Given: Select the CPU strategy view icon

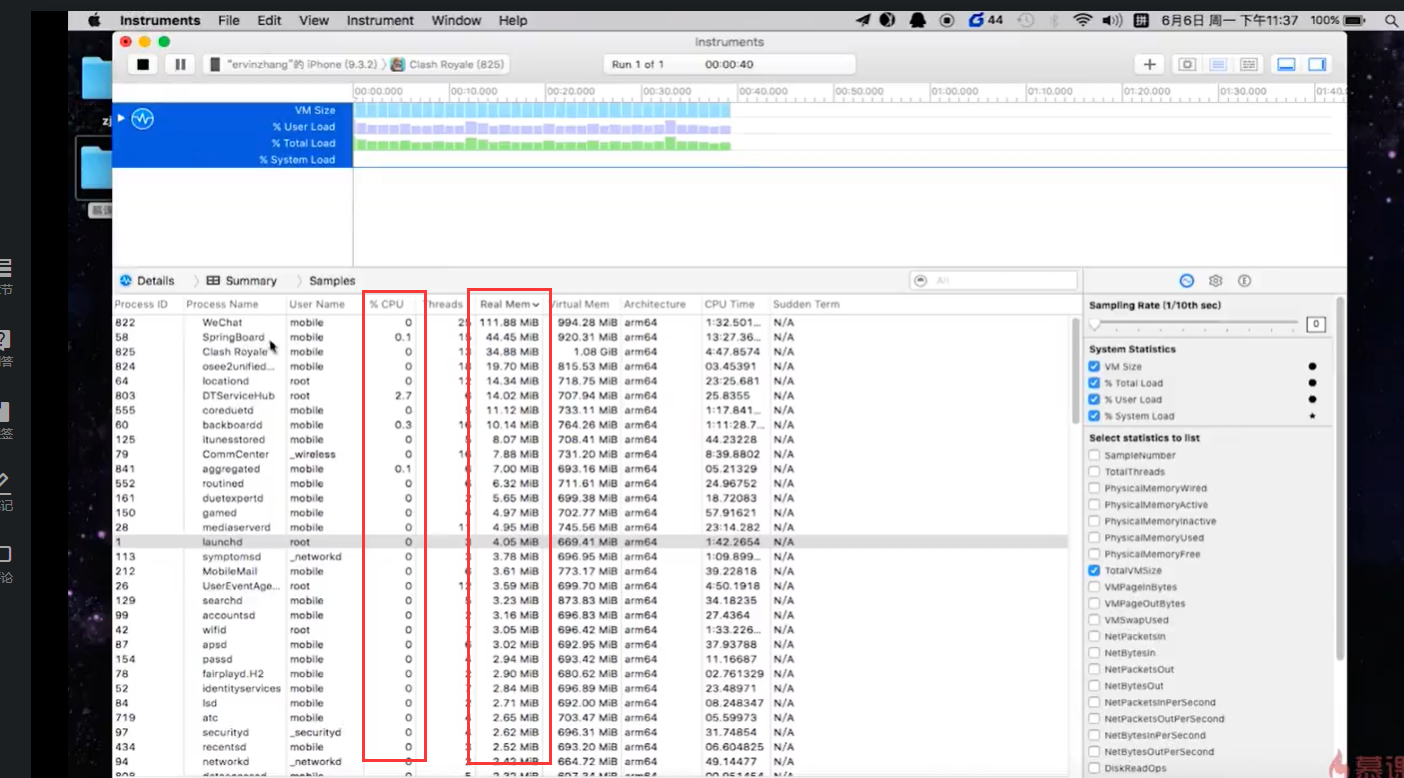Looking at the screenshot, I should tap(1187, 64).
